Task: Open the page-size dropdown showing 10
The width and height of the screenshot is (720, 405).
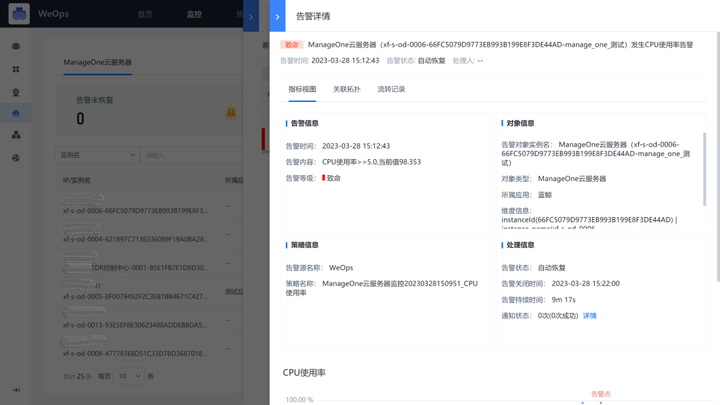Action: [x=129, y=377]
